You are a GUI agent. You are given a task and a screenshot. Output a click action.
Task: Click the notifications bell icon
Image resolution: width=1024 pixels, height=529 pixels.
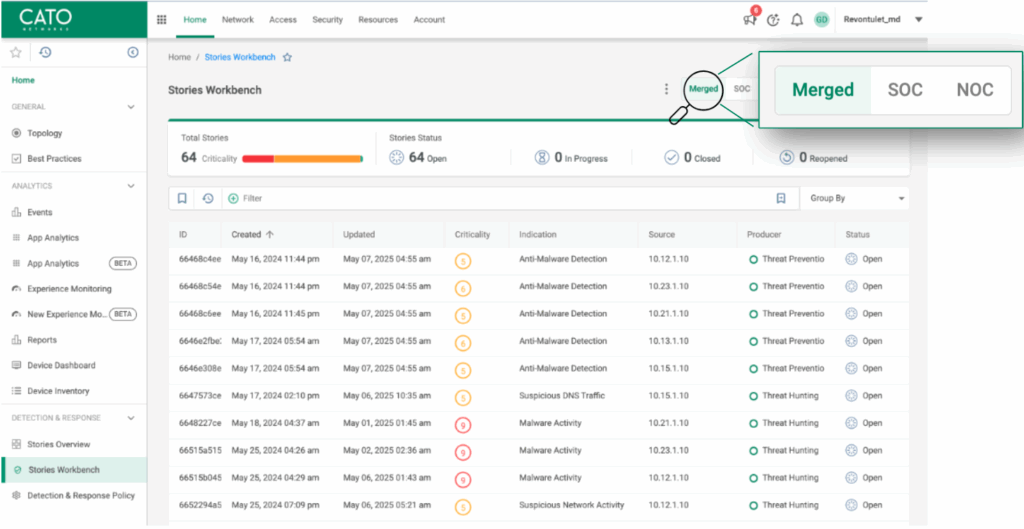(797, 19)
